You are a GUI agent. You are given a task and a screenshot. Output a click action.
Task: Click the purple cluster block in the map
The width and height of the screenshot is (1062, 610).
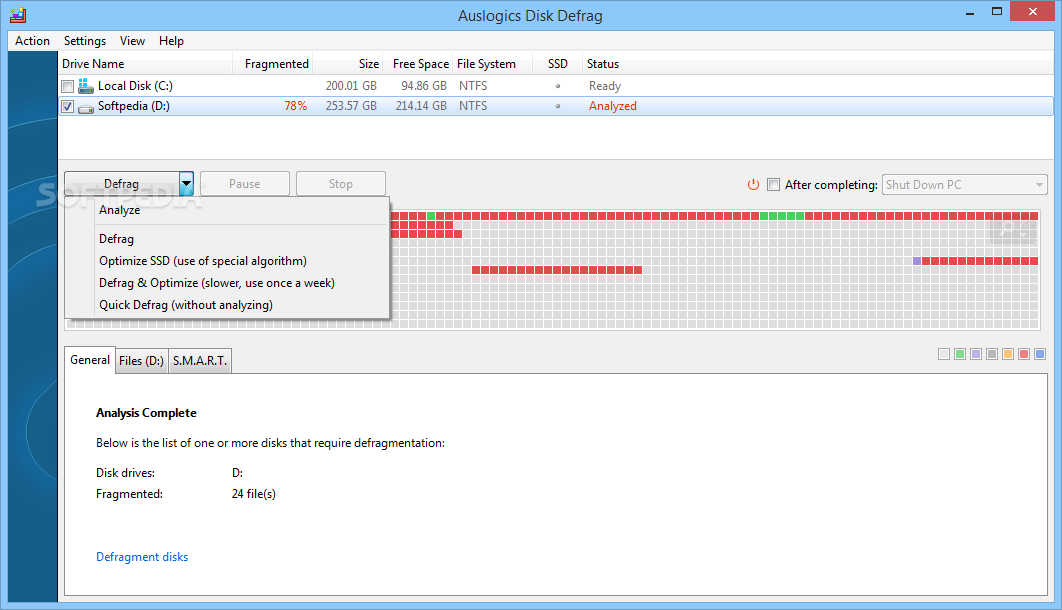point(917,261)
